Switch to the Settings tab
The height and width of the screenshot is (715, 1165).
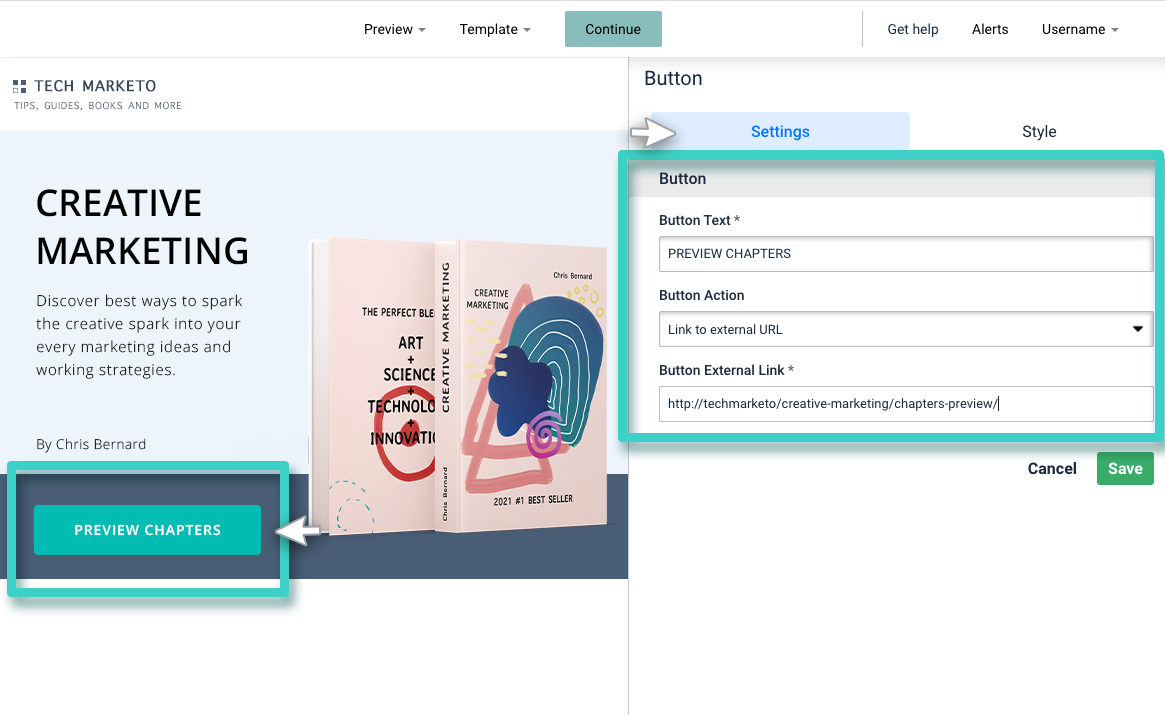click(x=780, y=132)
